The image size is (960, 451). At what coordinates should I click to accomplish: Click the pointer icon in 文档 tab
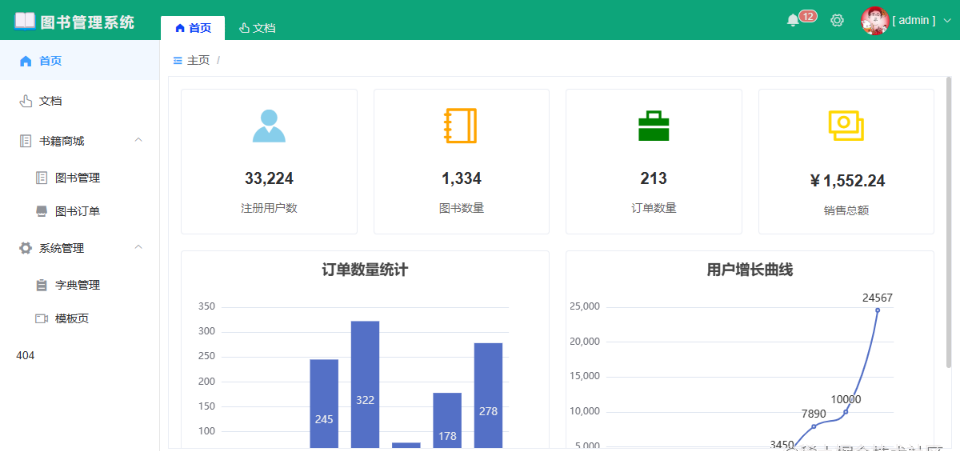tap(244, 28)
